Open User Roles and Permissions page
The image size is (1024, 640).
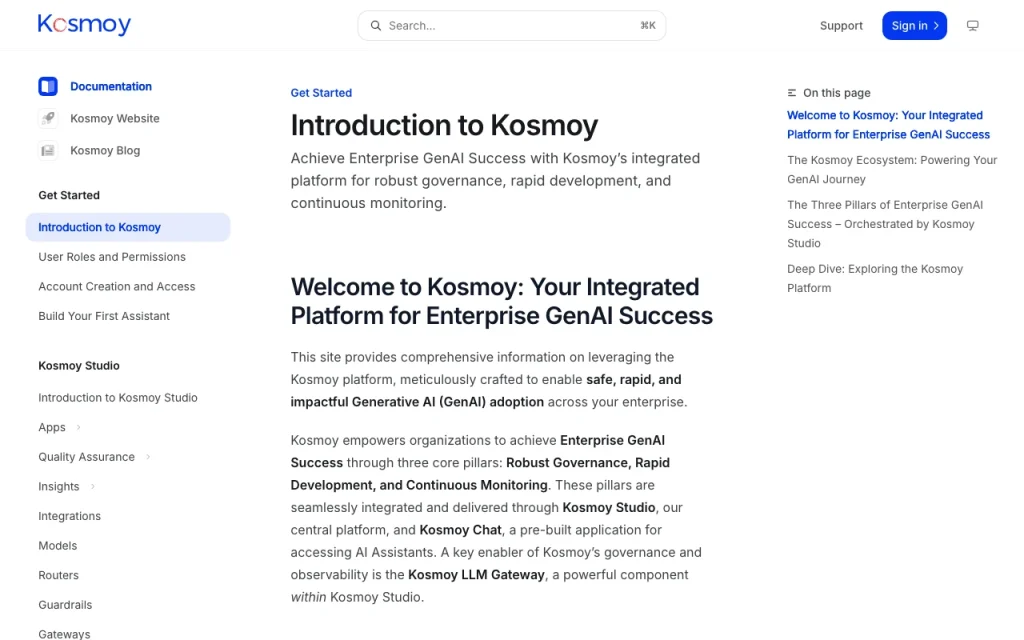(112, 257)
